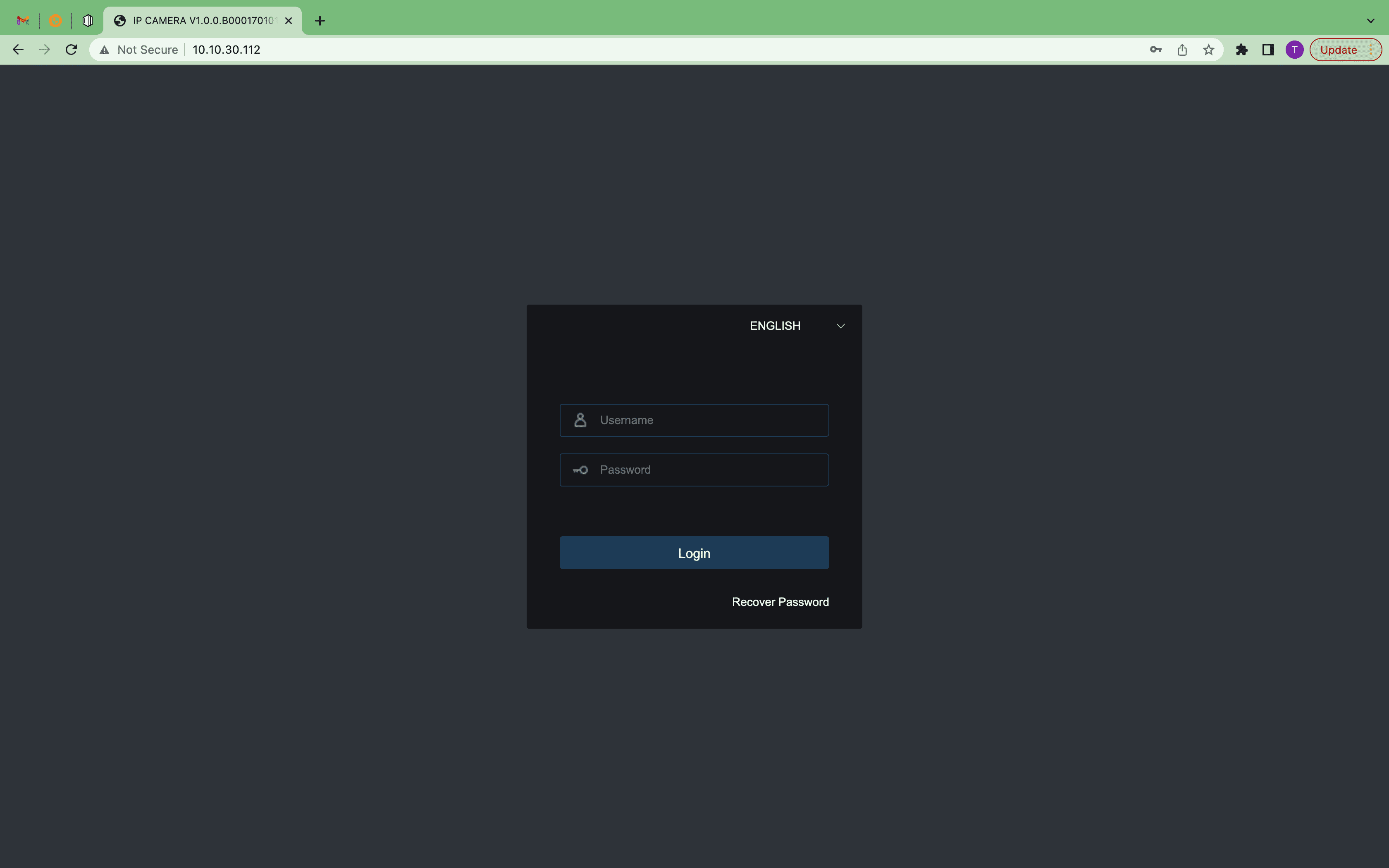Bookmark this page with star icon
Screen dimensions: 1389x868
(1208, 50)
